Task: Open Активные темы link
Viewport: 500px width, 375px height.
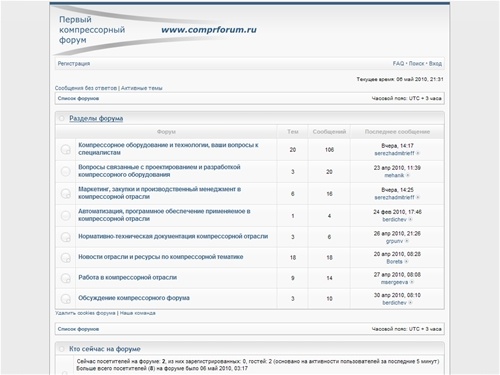Action: pyautogui.click(x=141, y=88)
